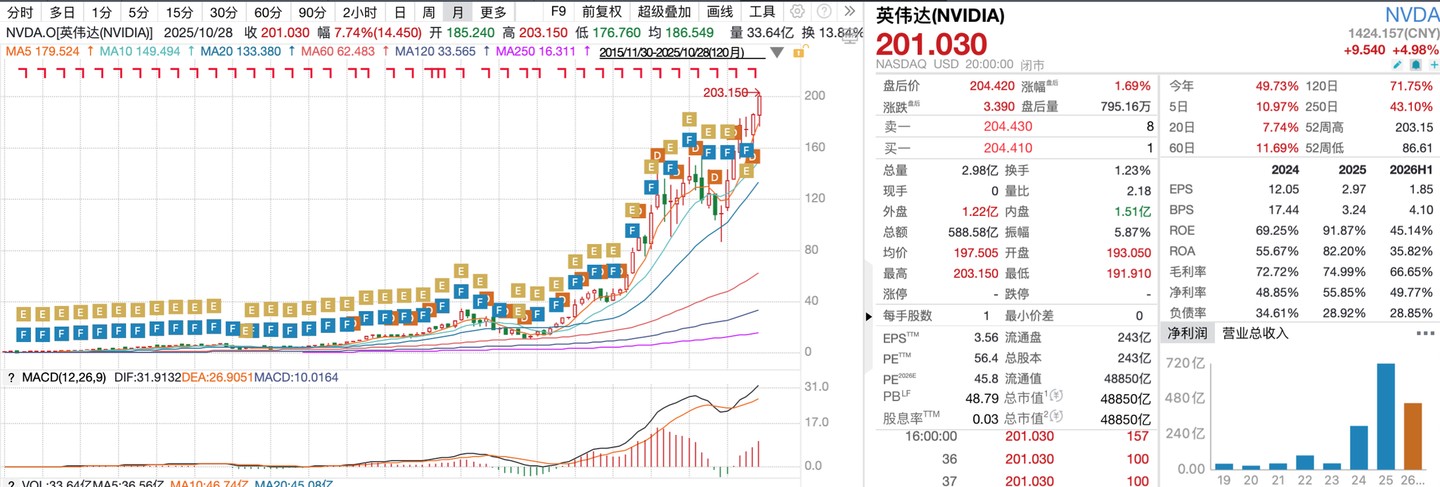Click the question mark beside VOL indicator

coord(11,483)
